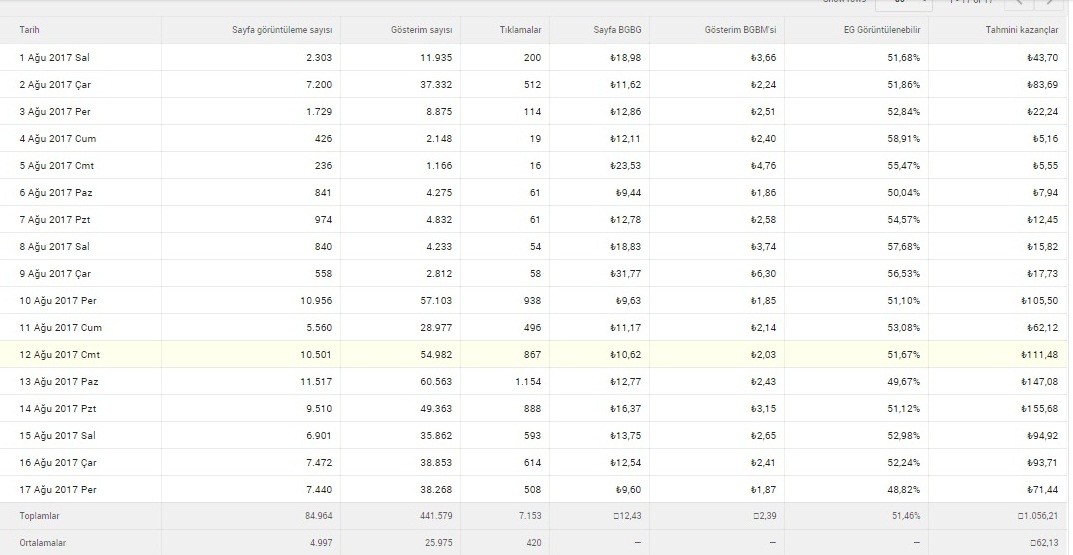
Task: Select the 13 Ağu 2017 Paz row
Action: 536,381
